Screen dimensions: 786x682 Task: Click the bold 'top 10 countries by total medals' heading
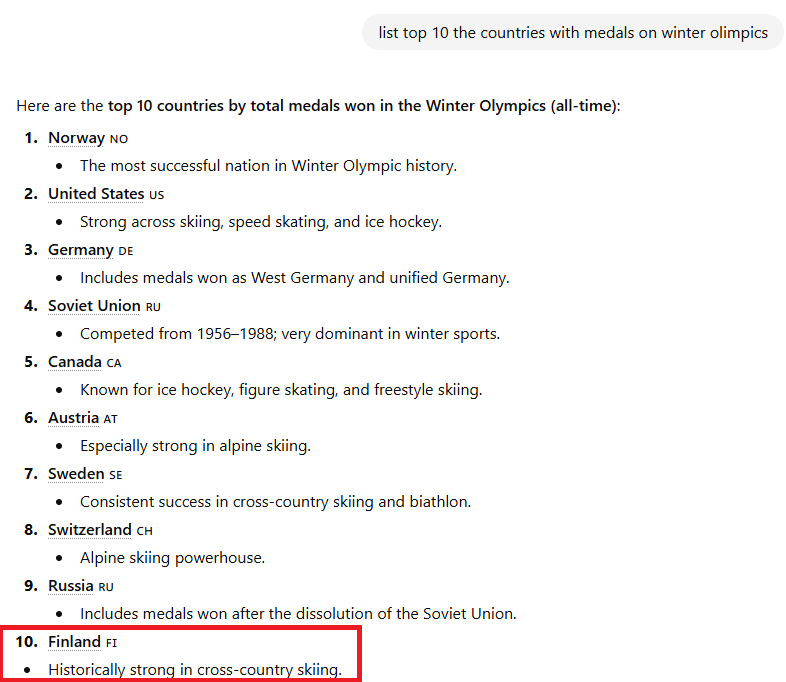362,106
